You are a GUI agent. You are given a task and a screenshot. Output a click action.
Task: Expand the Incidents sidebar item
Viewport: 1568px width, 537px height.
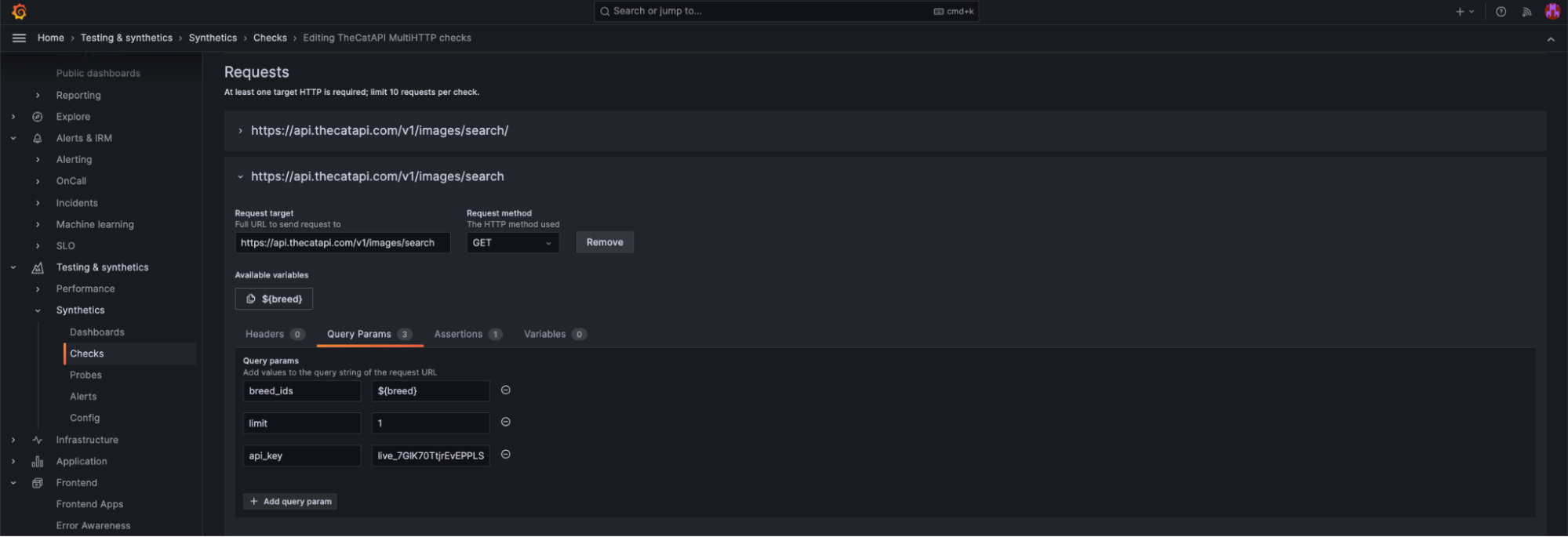pos(38,203)
